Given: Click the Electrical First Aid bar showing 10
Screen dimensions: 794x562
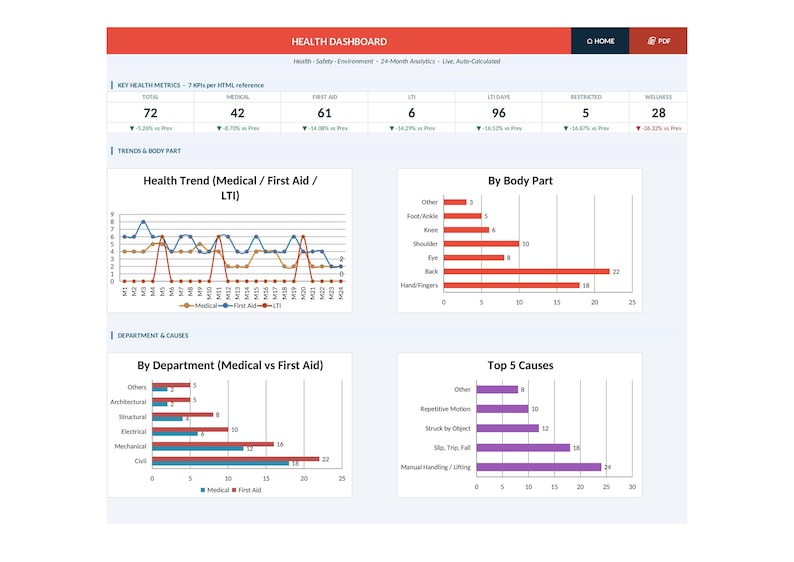Looking at the screenshot, I should pos(190,429).
